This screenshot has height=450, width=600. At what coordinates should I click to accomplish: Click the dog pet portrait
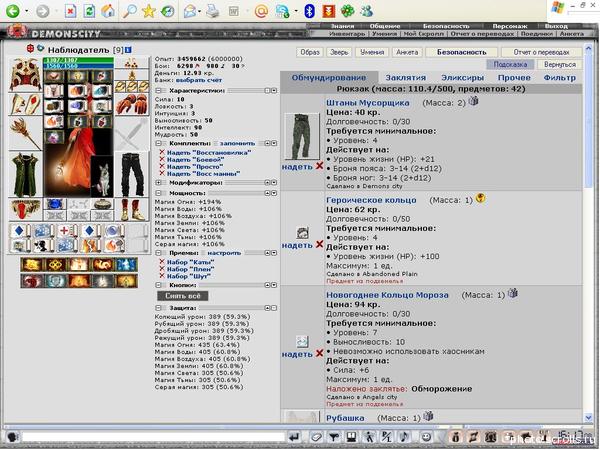pos(102,177)
